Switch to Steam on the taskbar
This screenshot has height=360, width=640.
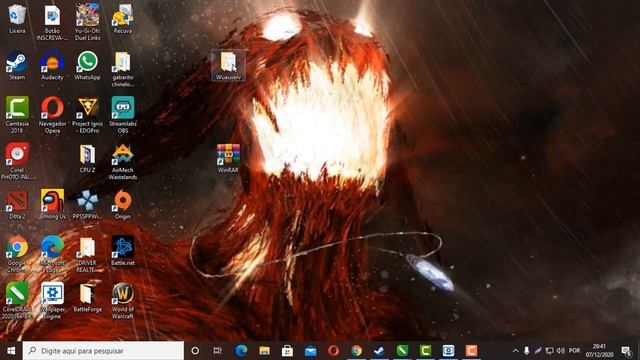pyautogui.click(x=379, y=351)
